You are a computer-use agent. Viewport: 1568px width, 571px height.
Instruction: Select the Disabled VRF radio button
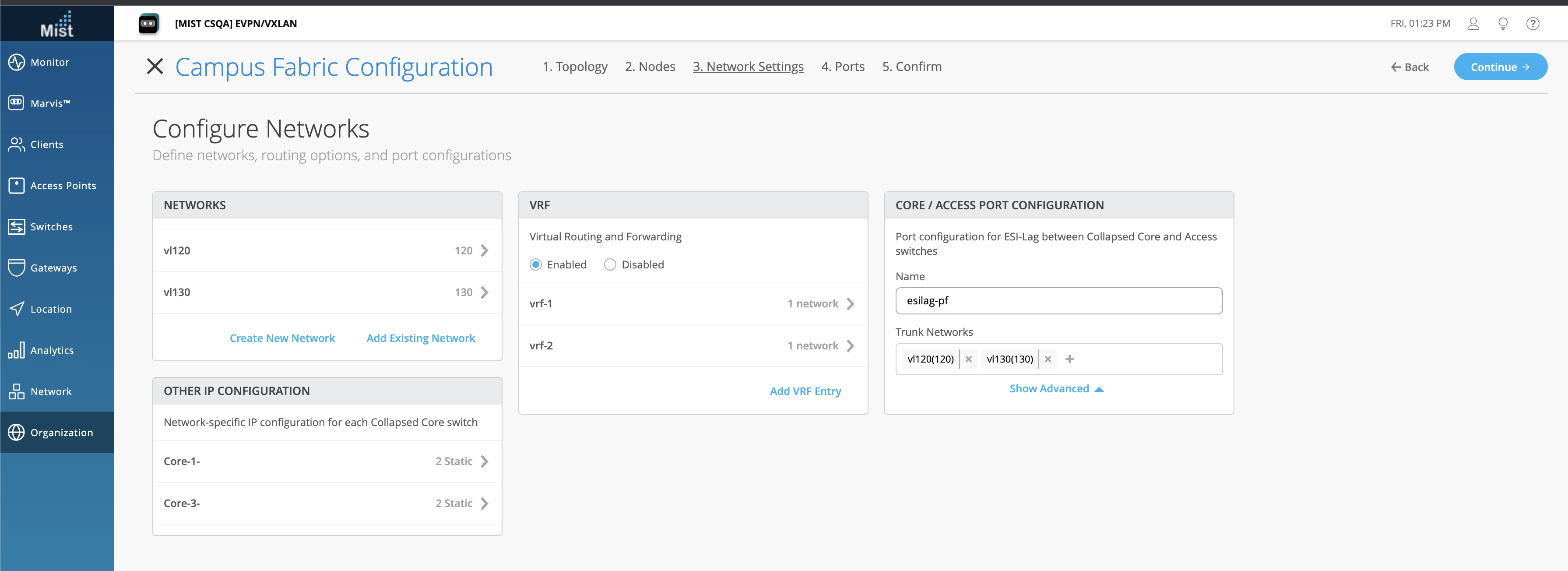(x=610, y=265)
